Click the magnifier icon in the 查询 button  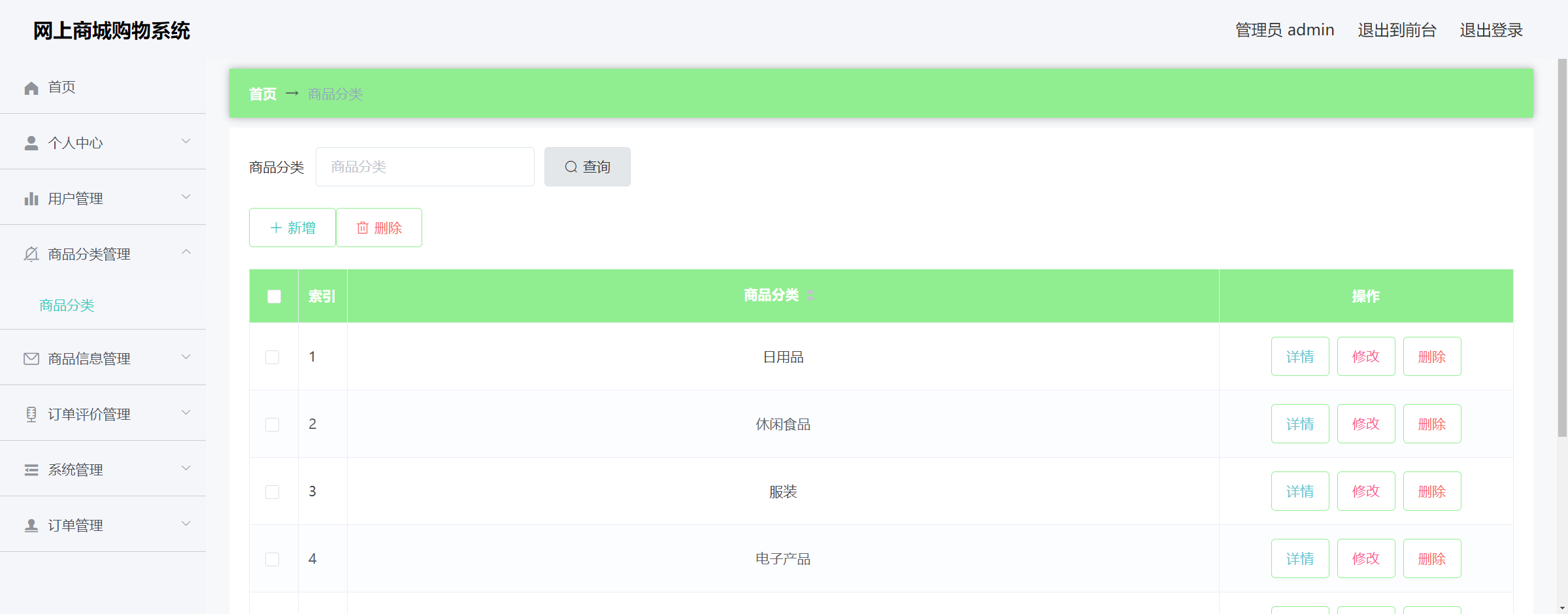click(x=571, y=167)
